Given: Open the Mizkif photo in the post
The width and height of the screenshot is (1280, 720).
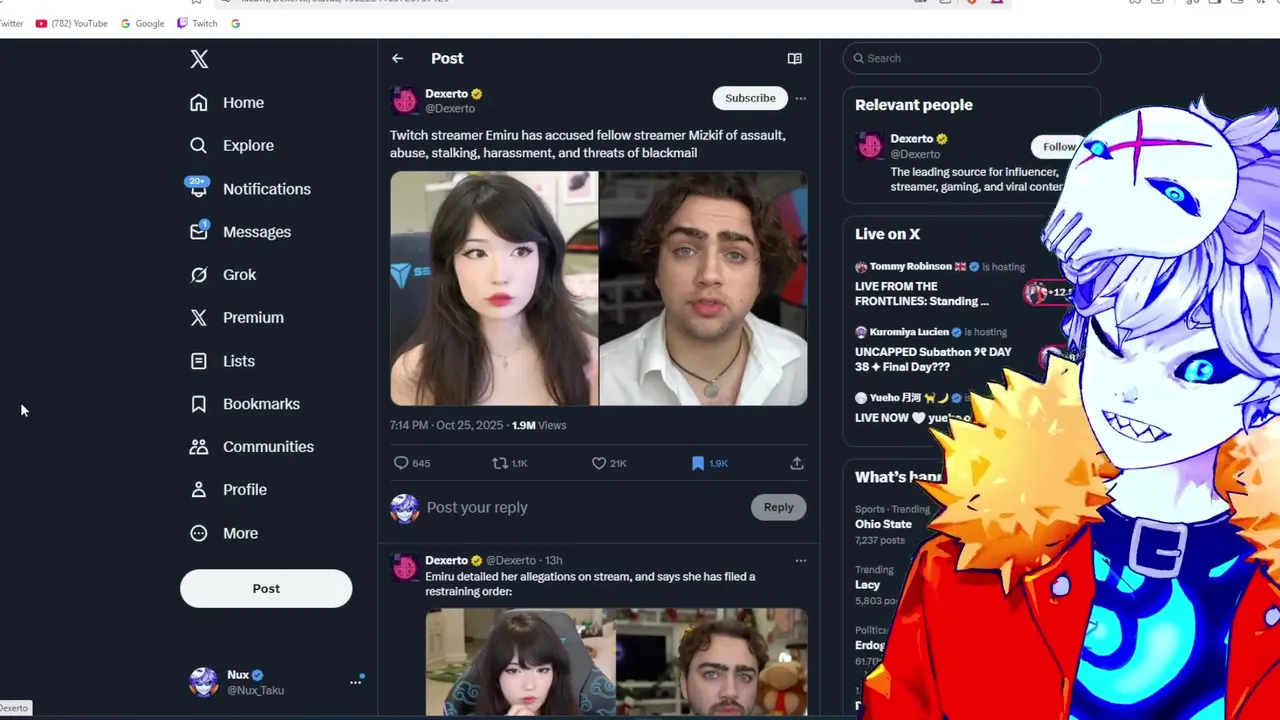Looking at the screenshot, I should pyautogui.click(x=704, y=288).
